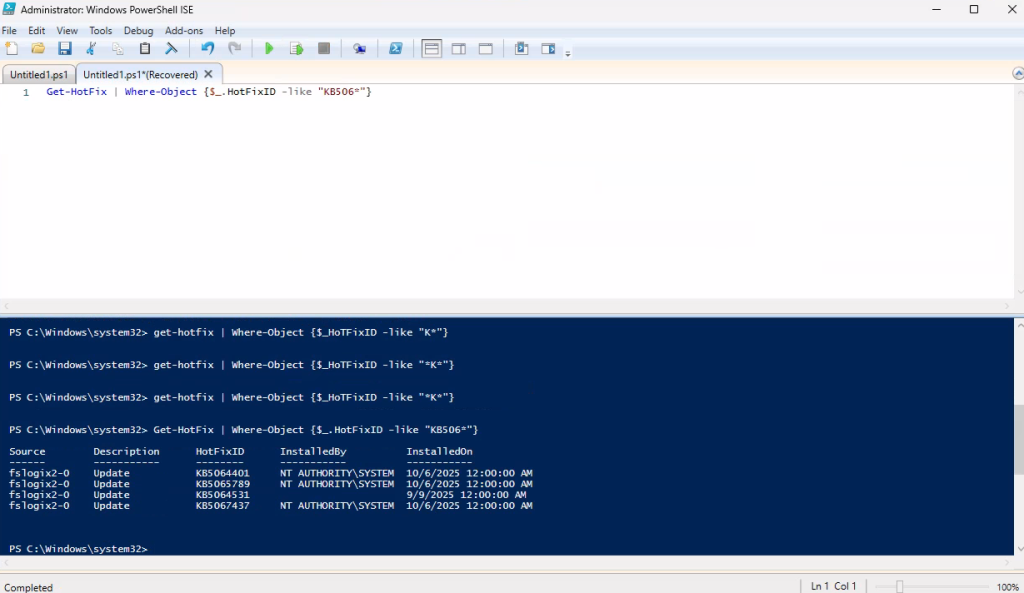
Task: Open the Debug menu
Action: 138,31
